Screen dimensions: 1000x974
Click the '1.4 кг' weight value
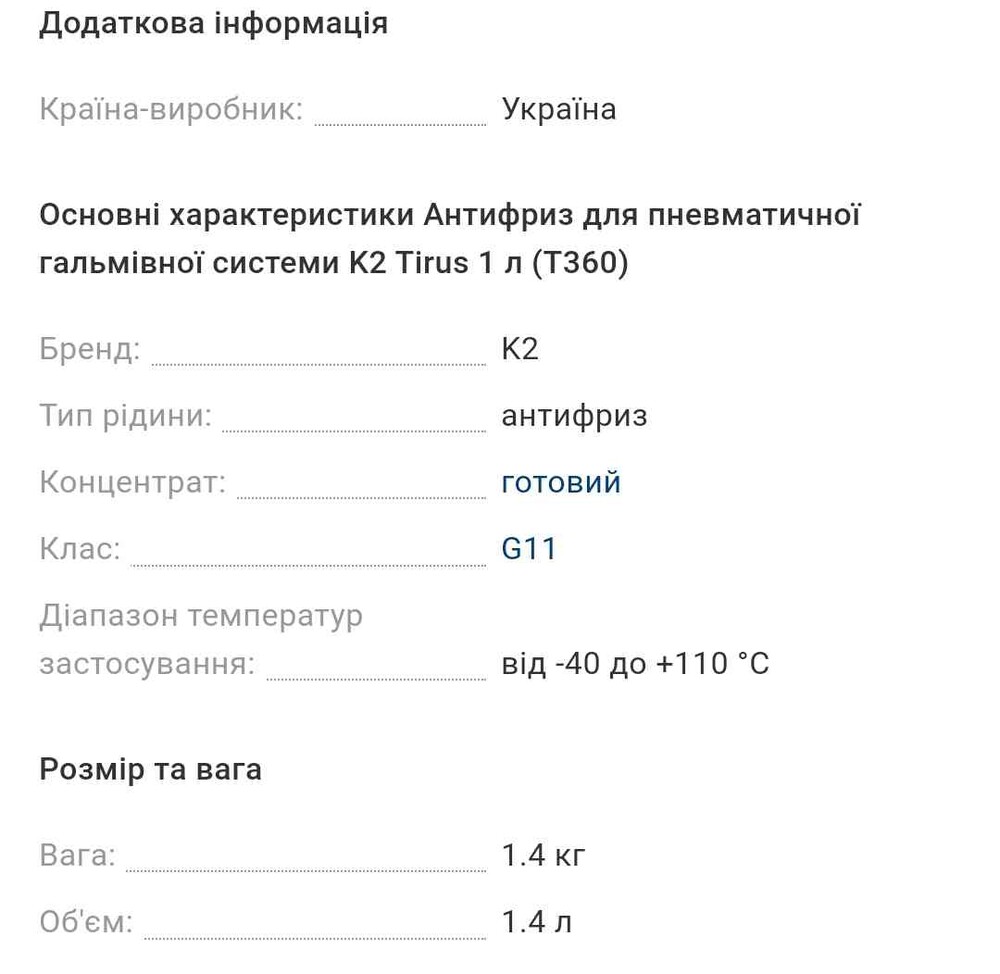543,856
